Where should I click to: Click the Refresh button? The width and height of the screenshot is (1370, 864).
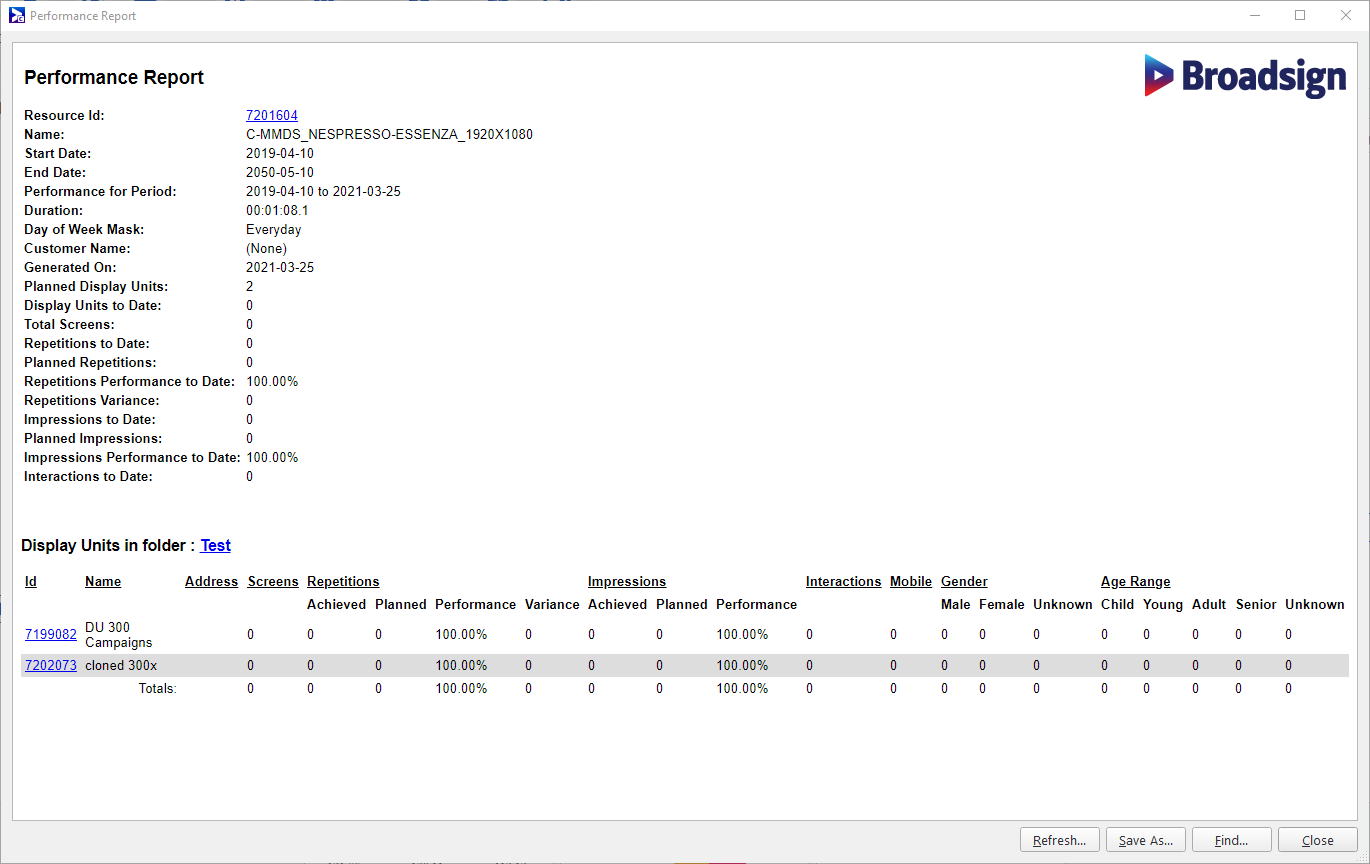[x=1059, y=840]
